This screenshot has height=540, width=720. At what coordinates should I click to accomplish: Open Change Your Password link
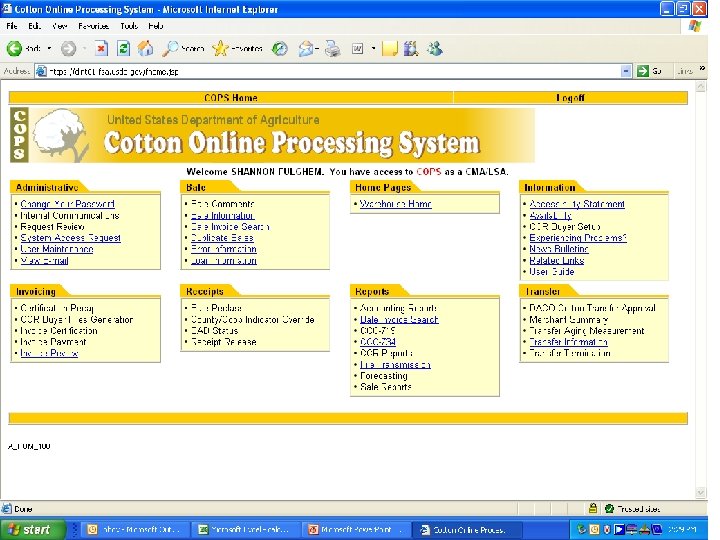pyautogui.click(x=68, y=204)
